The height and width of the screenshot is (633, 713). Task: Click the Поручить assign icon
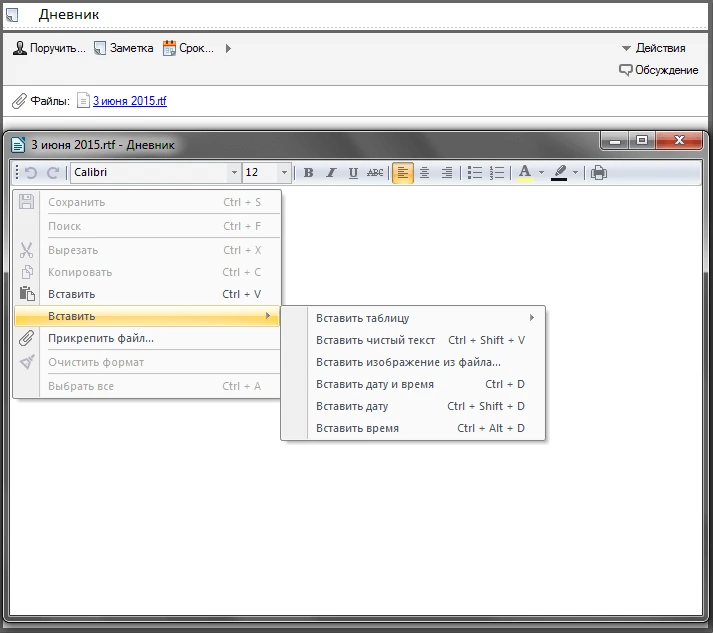click(20, 48)
